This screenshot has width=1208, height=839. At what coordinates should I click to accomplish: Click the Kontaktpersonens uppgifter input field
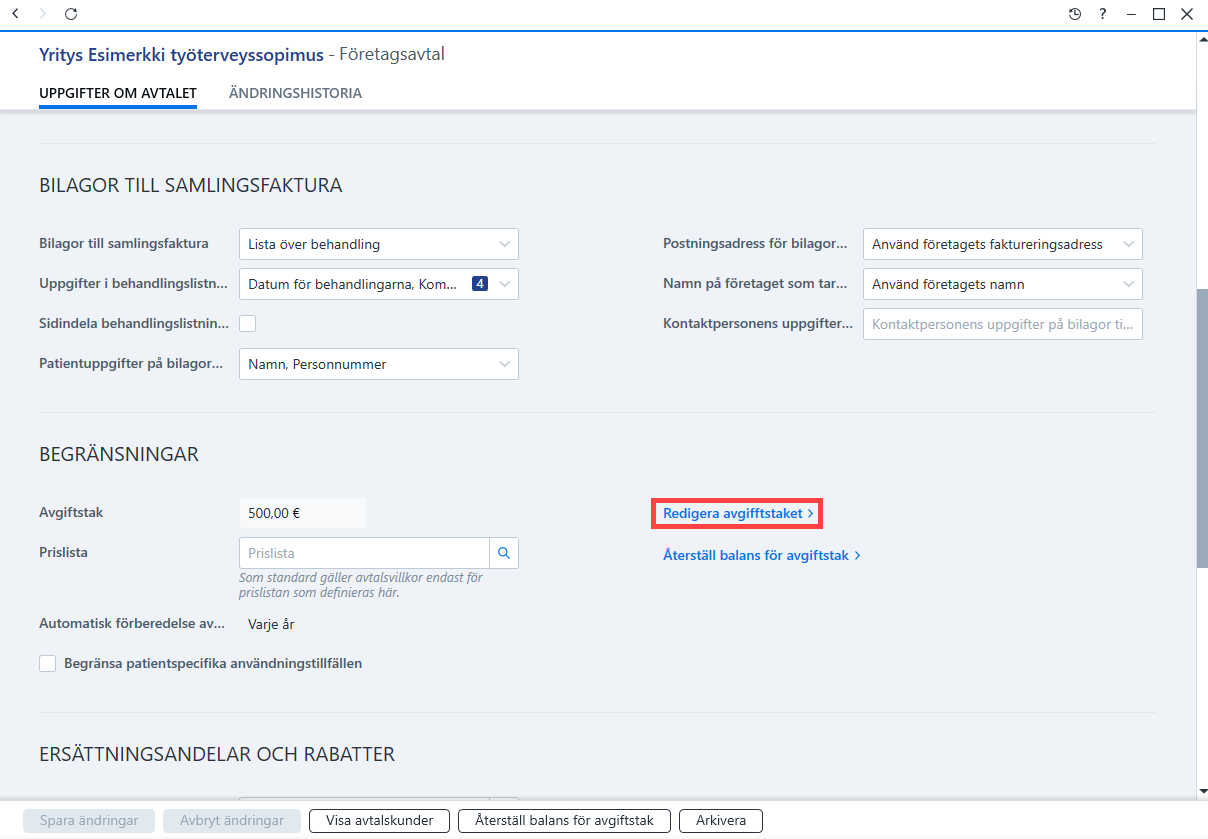(1003, 324)
